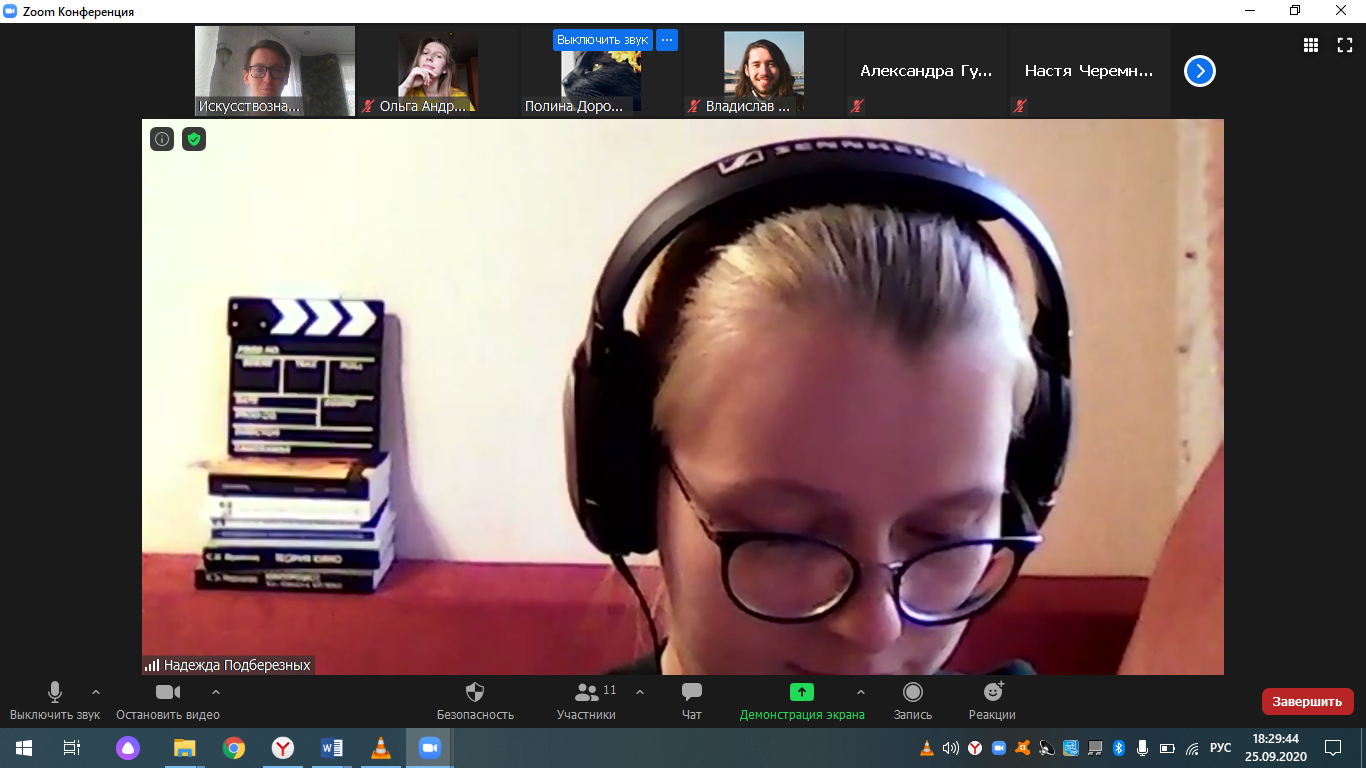1366x768 pixels.
Task: Click Выключить звук on Полина's thumbnail
Action: 603,40
